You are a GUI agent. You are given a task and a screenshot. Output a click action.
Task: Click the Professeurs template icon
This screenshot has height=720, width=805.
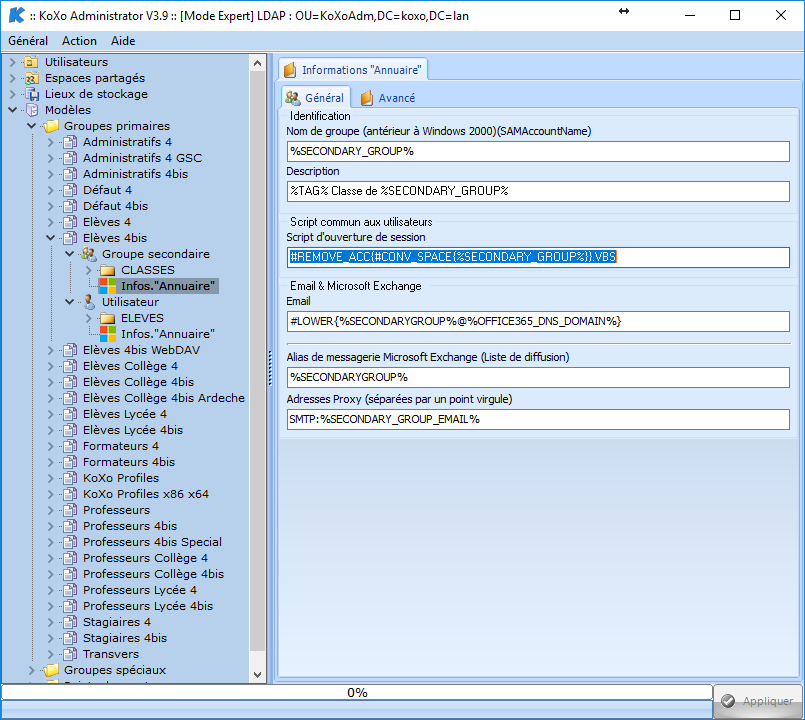coord(70,510)
